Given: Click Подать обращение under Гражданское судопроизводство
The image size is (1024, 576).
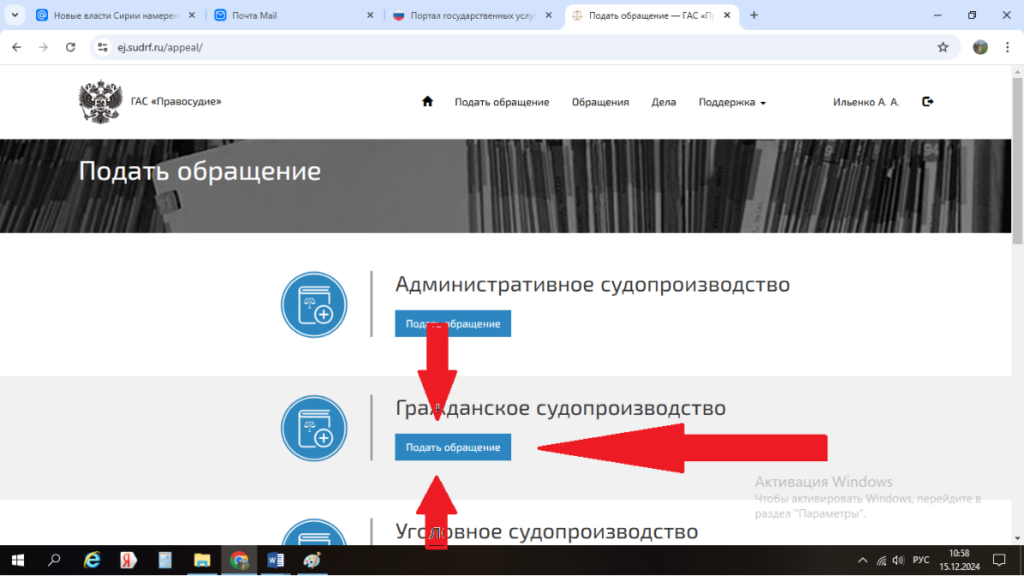Looking at the screenshot, I should [x=453, y=447].
